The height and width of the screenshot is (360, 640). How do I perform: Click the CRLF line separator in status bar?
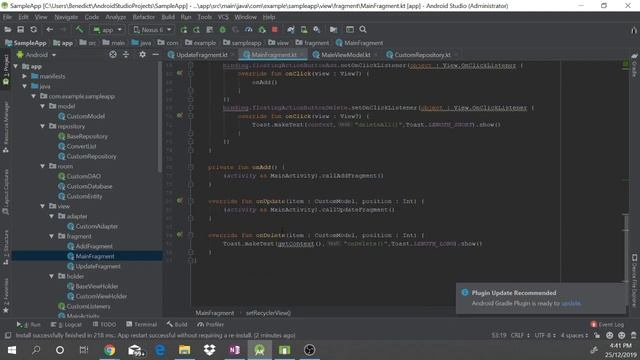point(520,335)
